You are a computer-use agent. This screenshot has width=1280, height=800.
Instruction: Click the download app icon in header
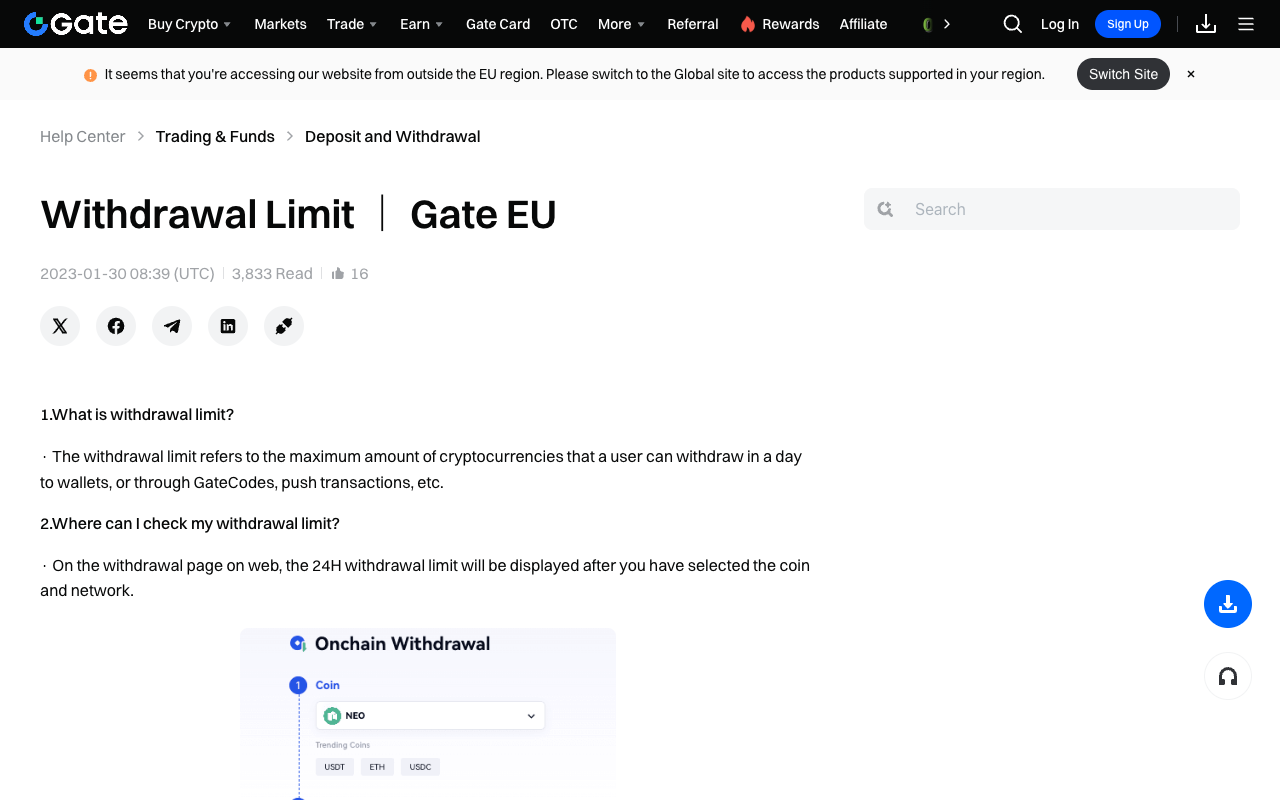pos(1206,24)
